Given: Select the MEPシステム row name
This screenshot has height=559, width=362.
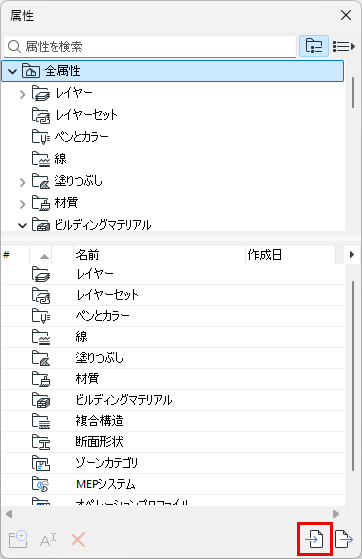Looking at the screenshot, I should (x=106, y=484).
